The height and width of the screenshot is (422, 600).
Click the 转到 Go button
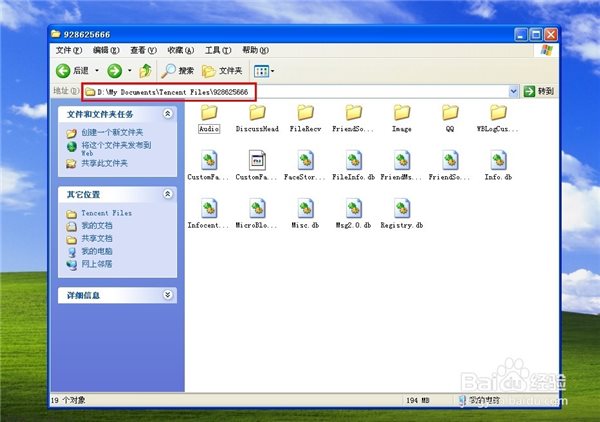(x=538, y=91)
